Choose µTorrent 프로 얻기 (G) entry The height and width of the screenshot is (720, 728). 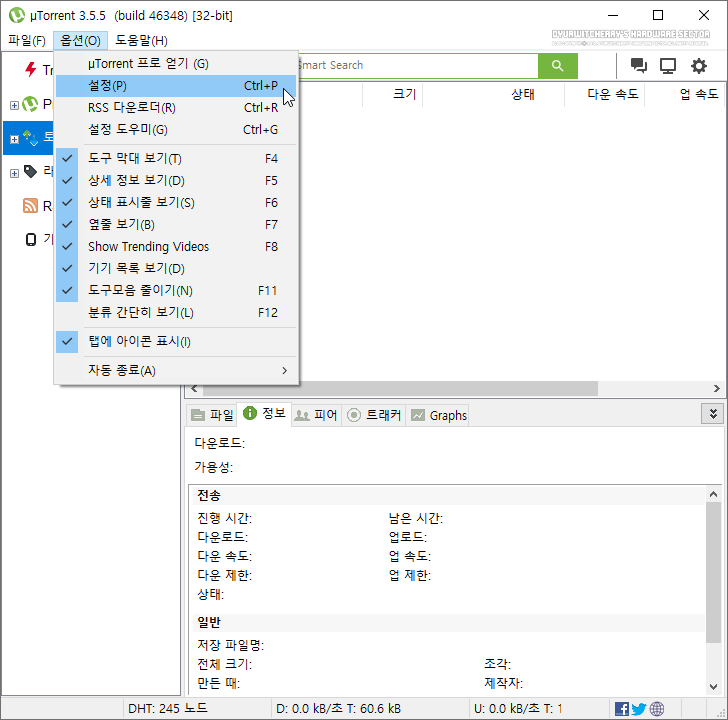click(x=176, y=64)
